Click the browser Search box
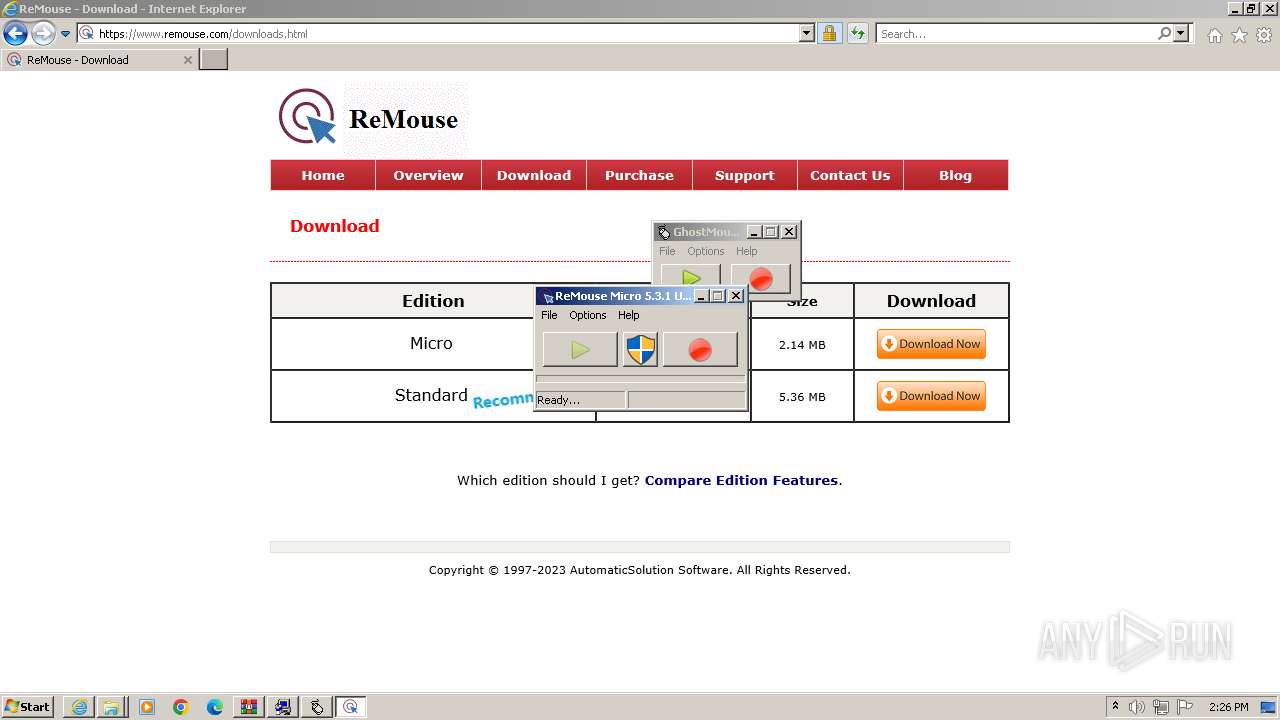The width and height of the screenshot is (1280, 720). coord(1016,33)
